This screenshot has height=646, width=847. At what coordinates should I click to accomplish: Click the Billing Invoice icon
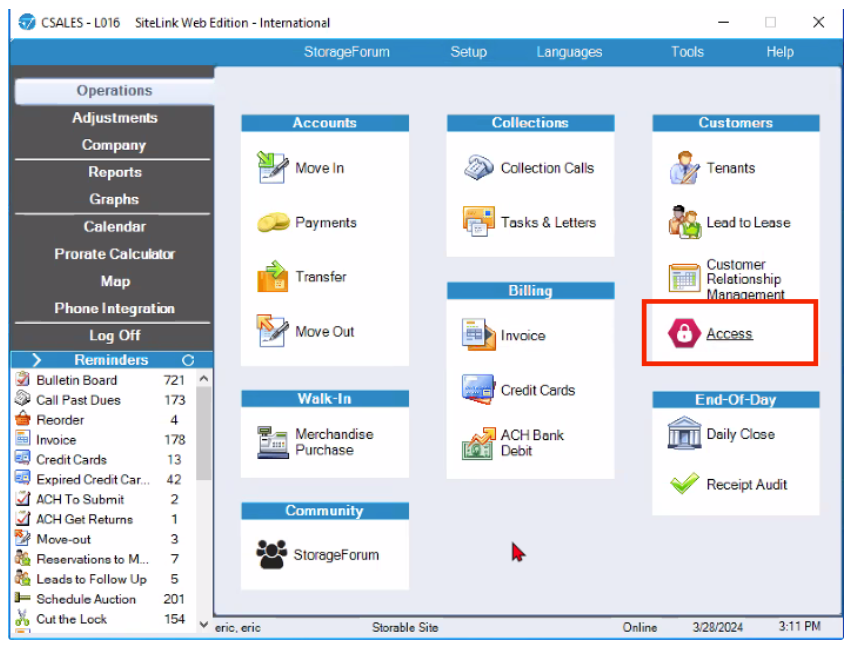point(478,335)
